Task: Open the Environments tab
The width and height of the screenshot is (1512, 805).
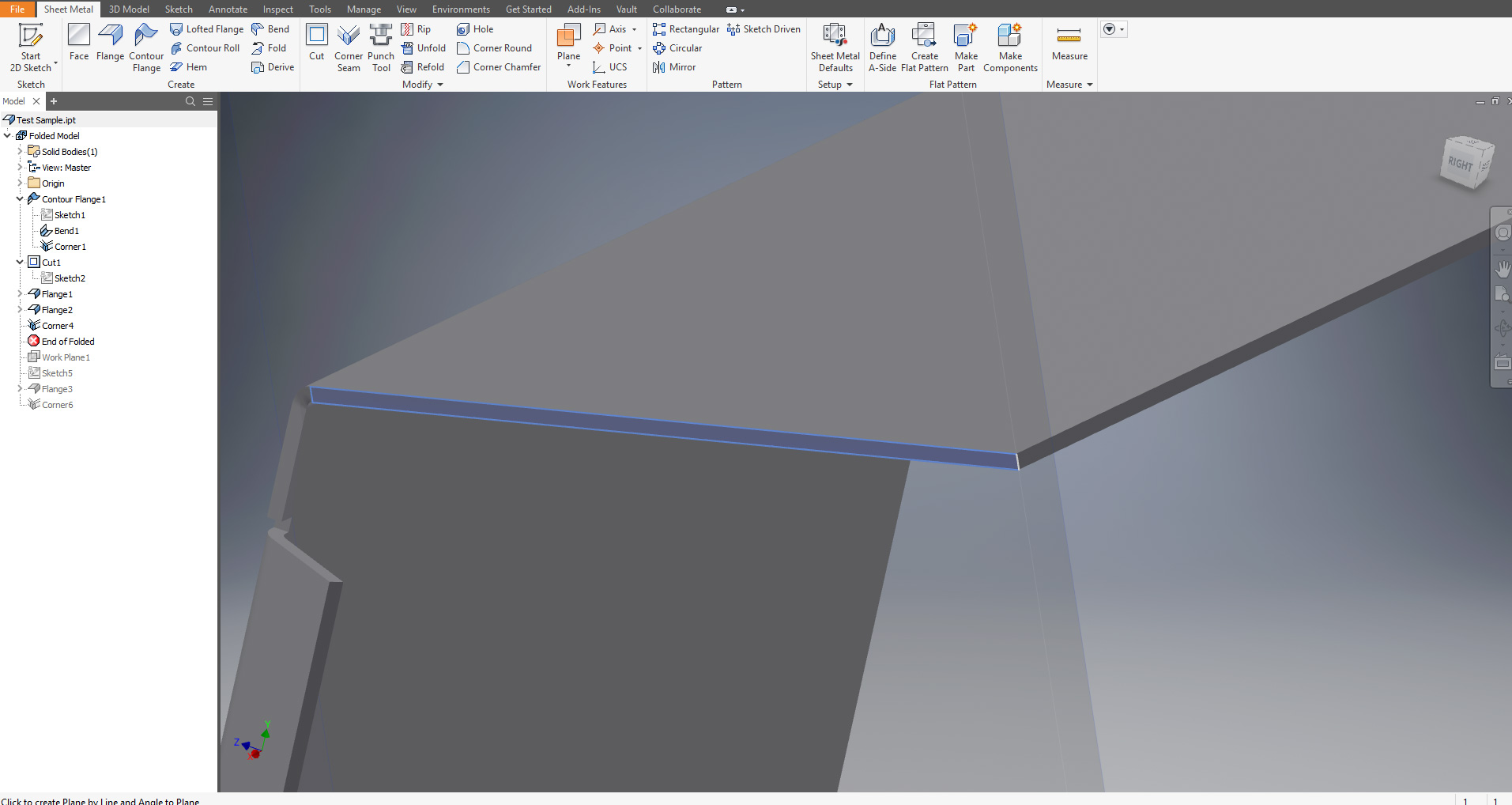Action: tap(461, 9)
